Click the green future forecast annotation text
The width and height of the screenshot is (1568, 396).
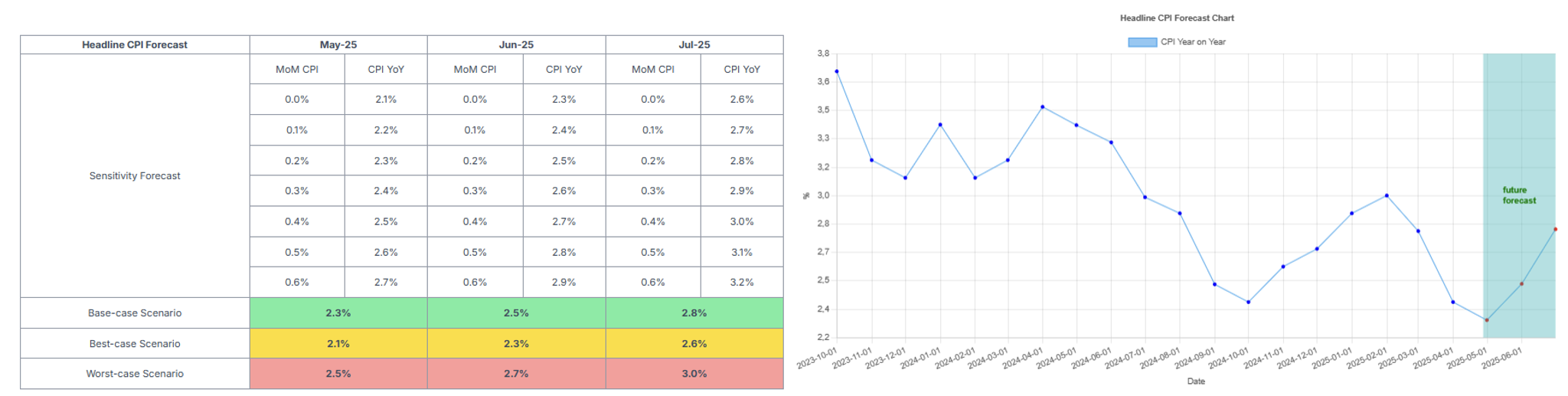[x=1518, y=195]
